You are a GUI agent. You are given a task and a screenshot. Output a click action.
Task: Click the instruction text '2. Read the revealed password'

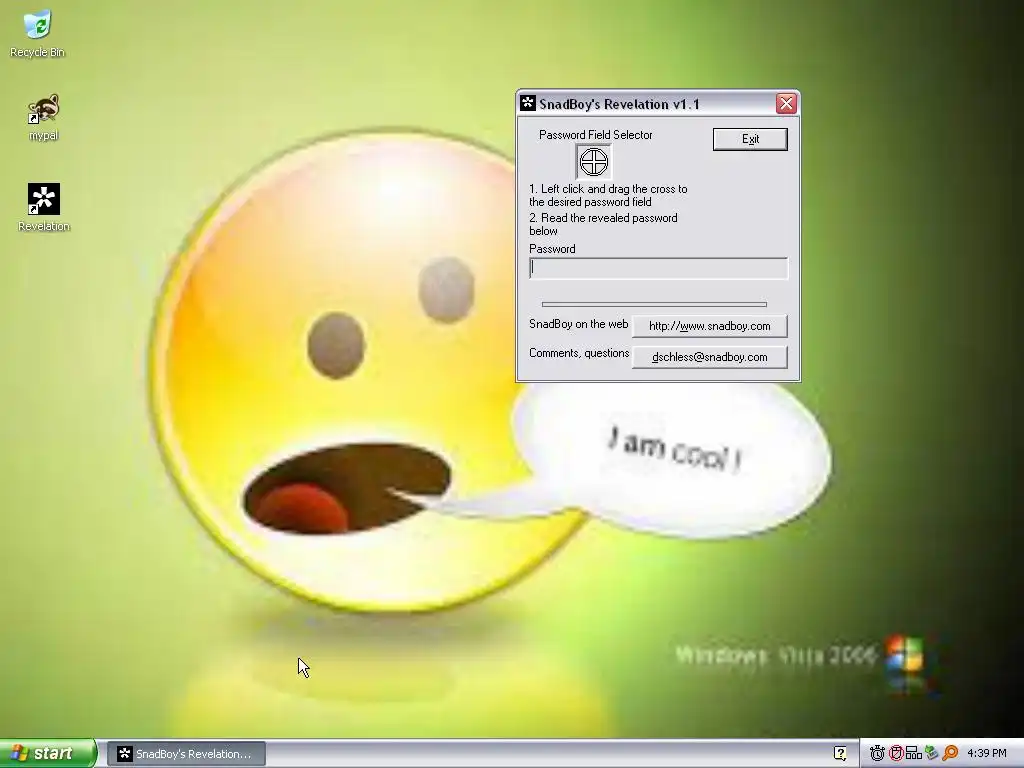click(x=603, y=224)
